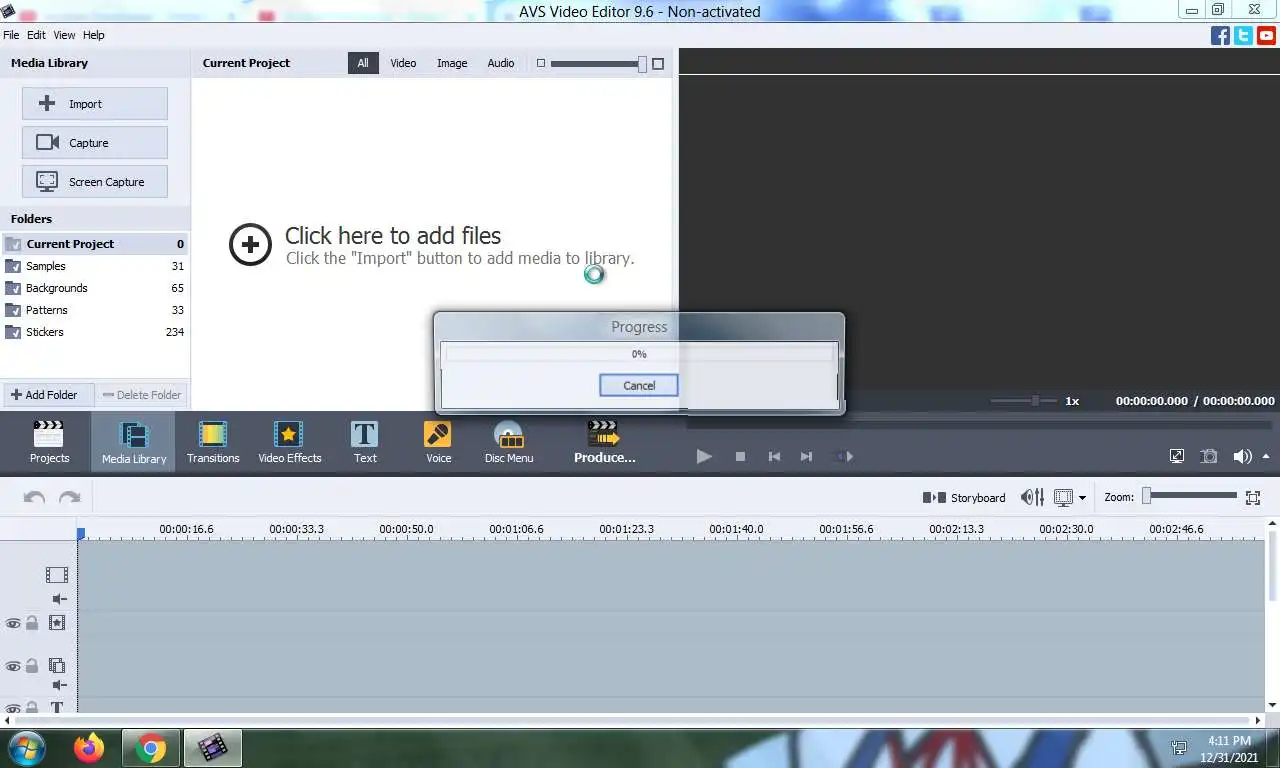
Task: Click the small thumbnail size icon
Action: 541,63
